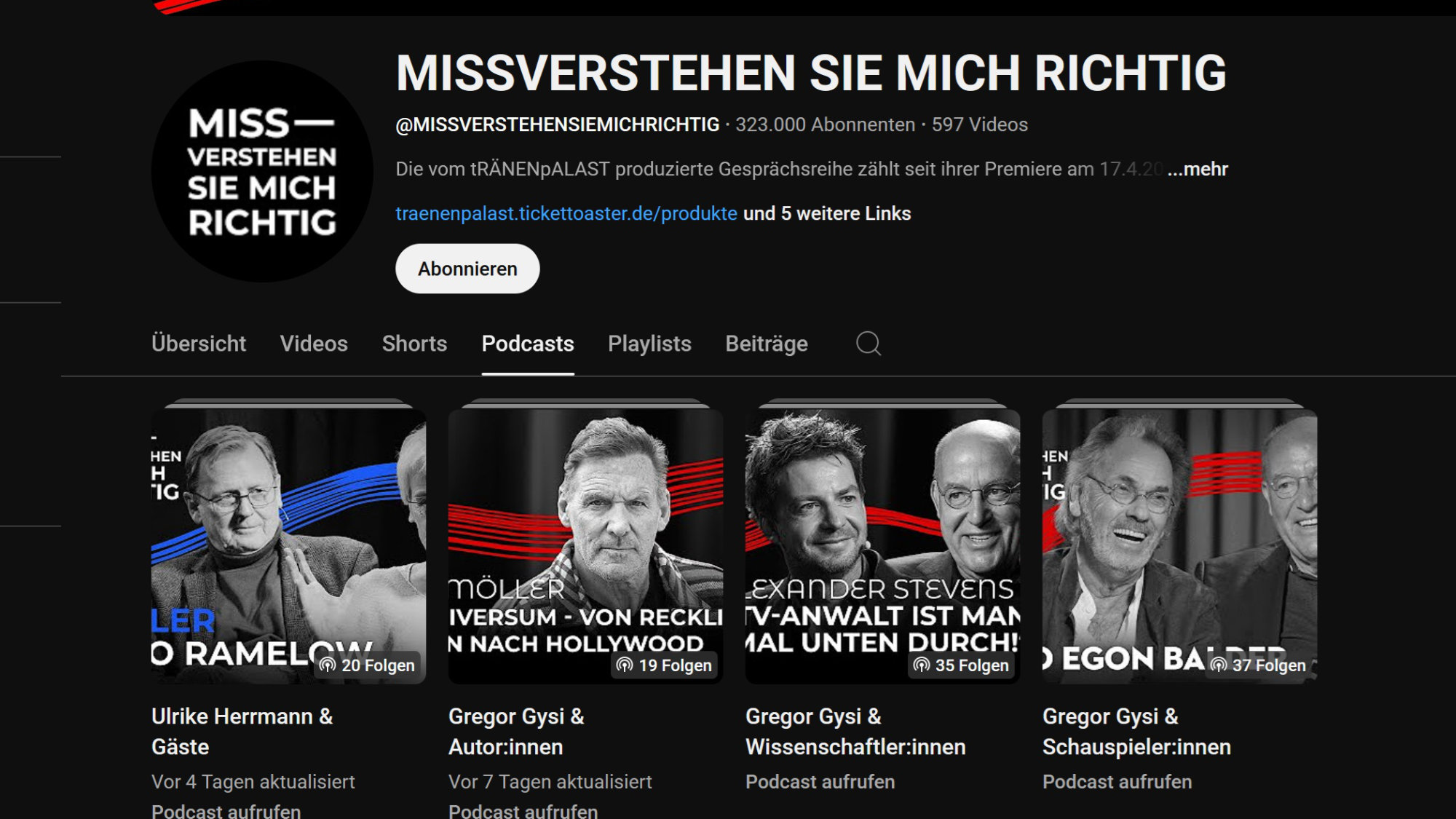
Task: Click the 35 Folgen podcast badge
Action: (961, 665)
